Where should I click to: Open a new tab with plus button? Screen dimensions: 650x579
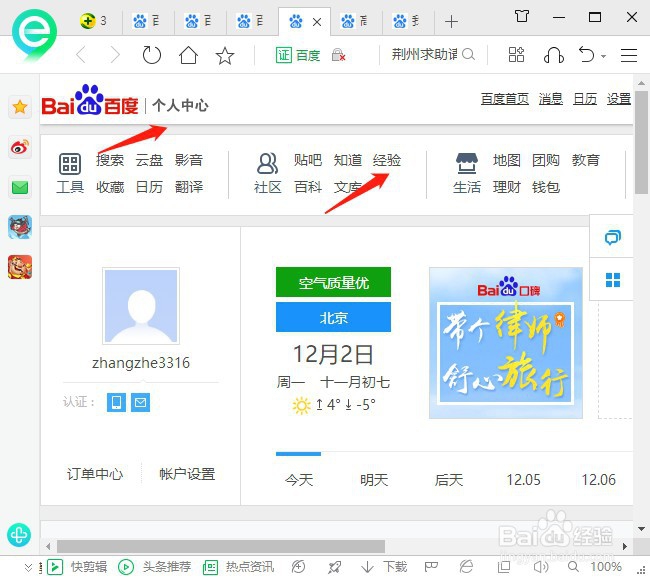coord(451,21)
